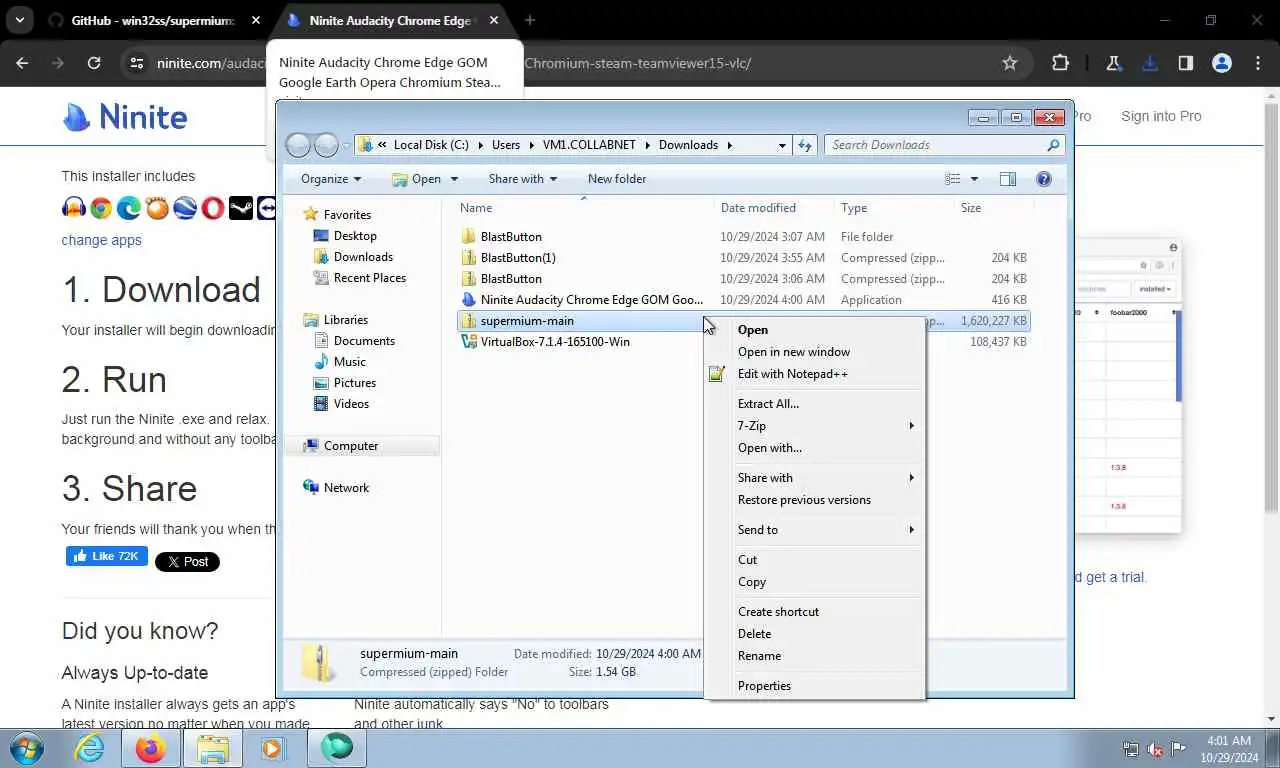
Task: Expand the Share with toolbar dropdown
Action: pyautogui.click(x=523, y=179)
